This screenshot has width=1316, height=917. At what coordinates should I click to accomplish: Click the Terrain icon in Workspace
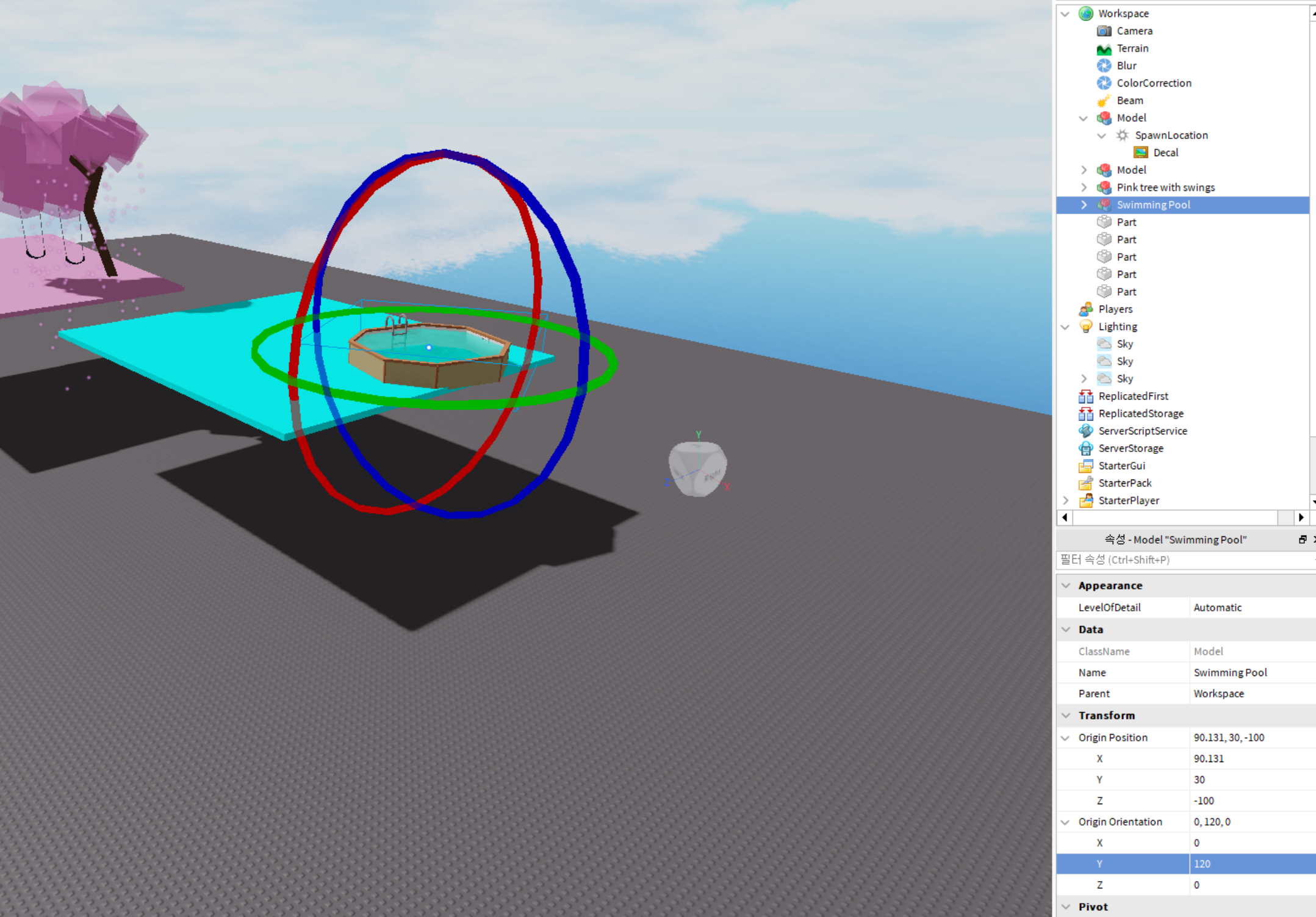click(x=1104, y=48)
